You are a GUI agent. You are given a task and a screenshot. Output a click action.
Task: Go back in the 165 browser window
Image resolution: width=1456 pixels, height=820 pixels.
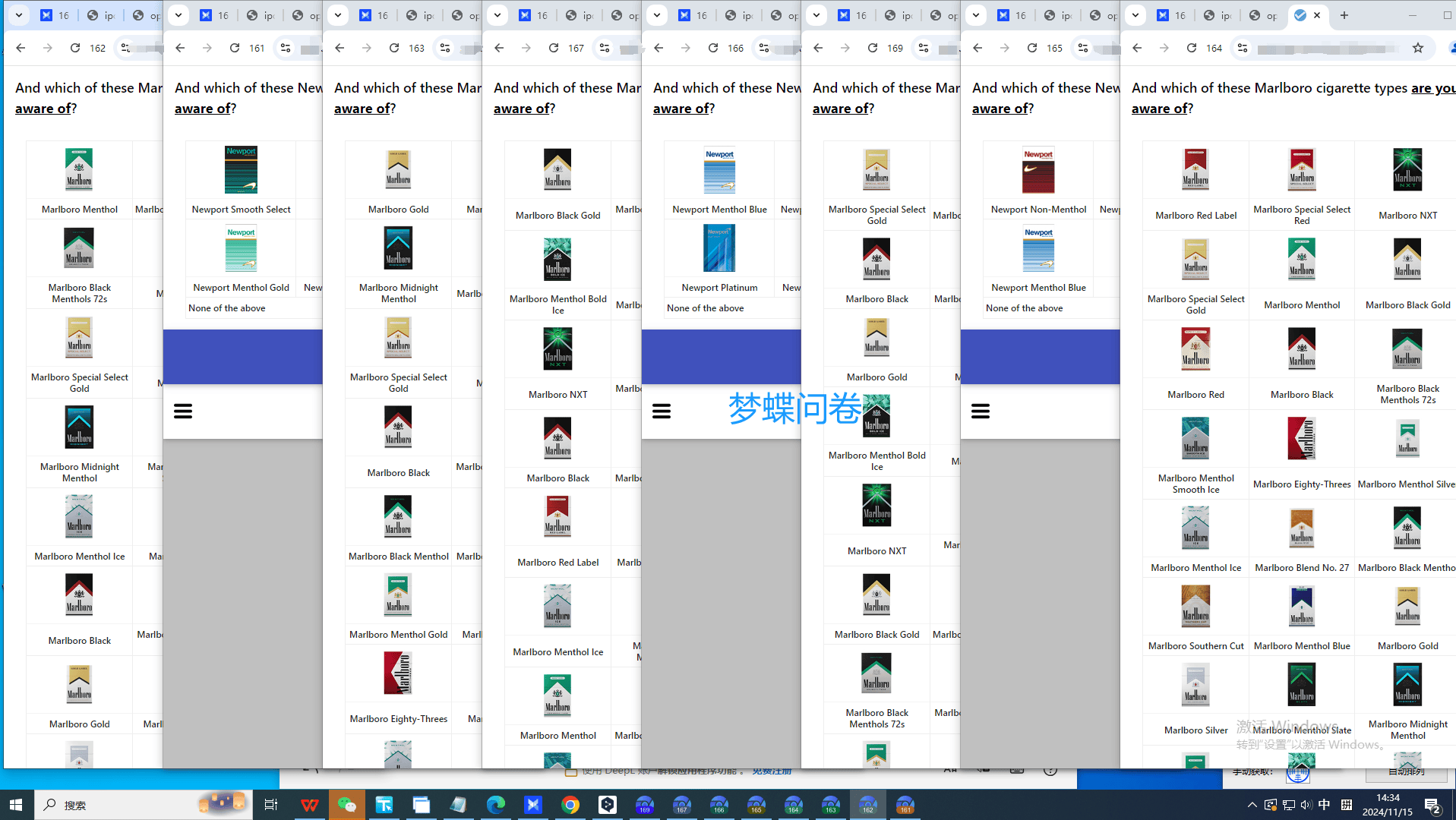pyautogui.click(x=978, y=48)
